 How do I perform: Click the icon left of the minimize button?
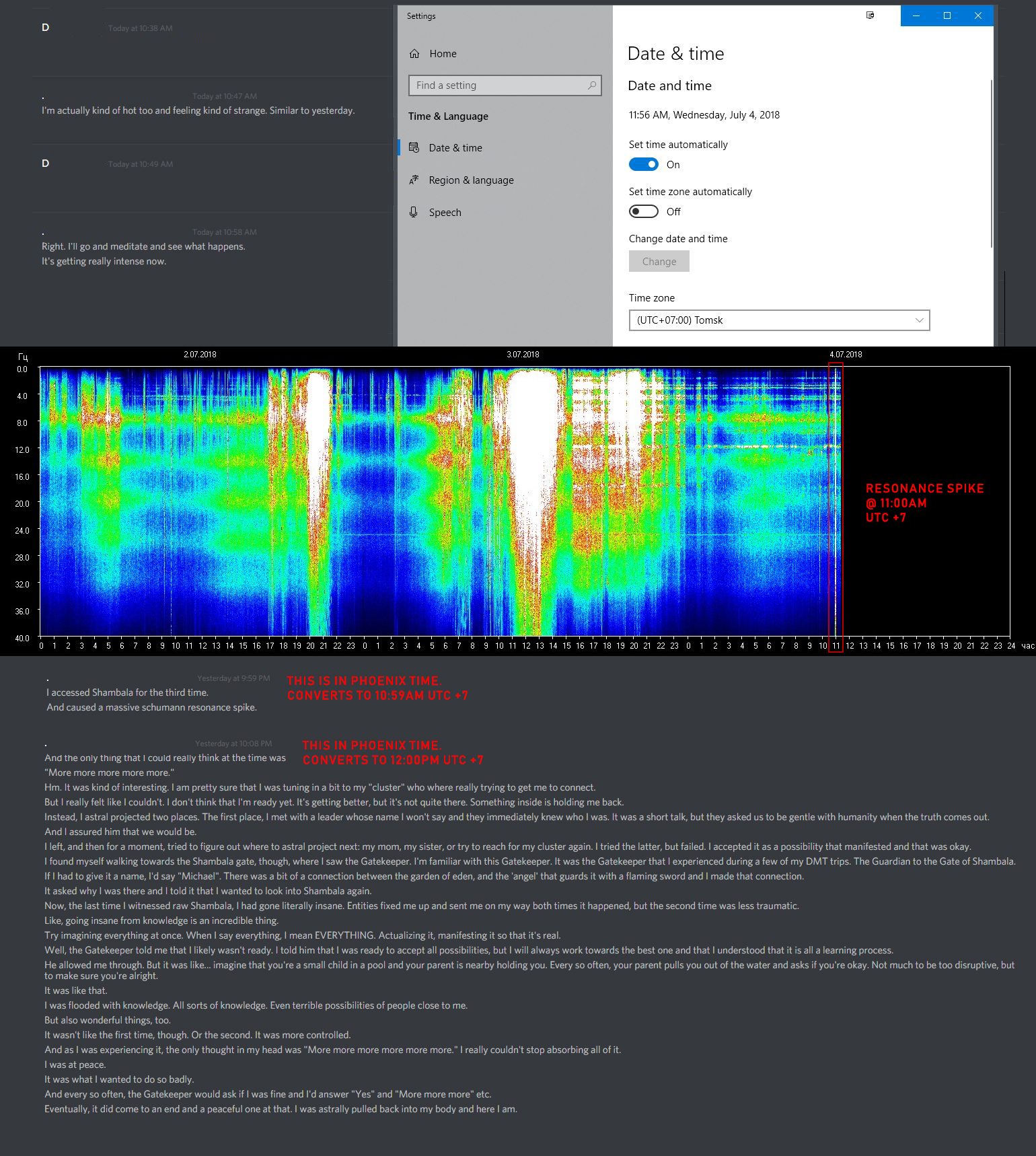pyautogui.click(x=871, y=15)
